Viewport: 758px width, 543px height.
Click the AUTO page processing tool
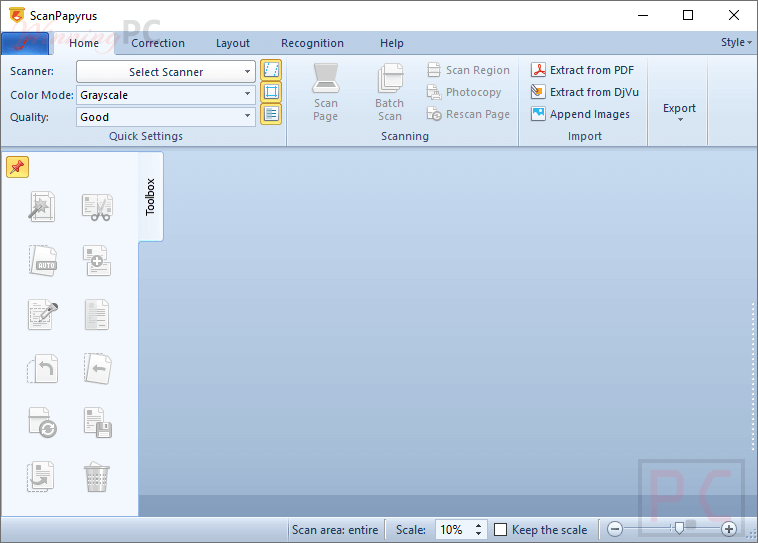(43, 261)
